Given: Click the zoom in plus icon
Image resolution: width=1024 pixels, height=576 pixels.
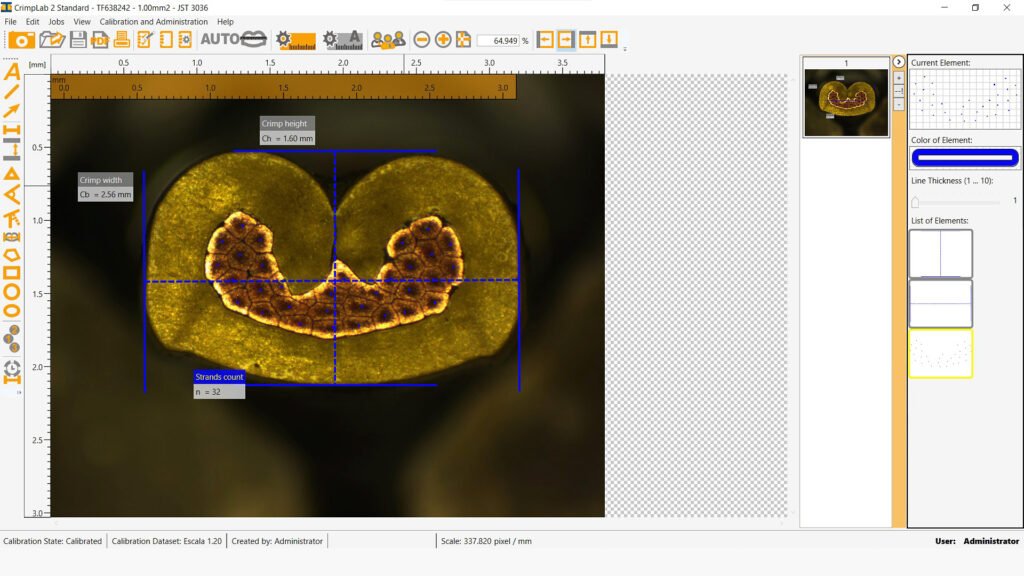Looking at the screenshot, I should click(x=443, y=40).
